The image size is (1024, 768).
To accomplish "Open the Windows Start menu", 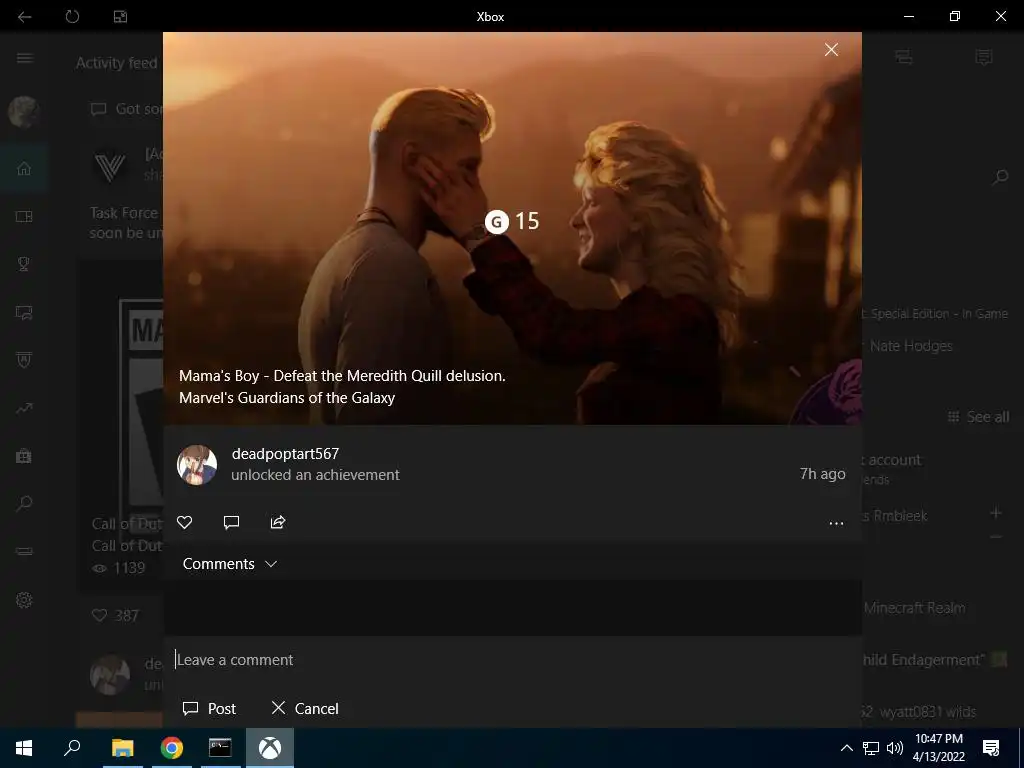I will (x=24, y=748).
